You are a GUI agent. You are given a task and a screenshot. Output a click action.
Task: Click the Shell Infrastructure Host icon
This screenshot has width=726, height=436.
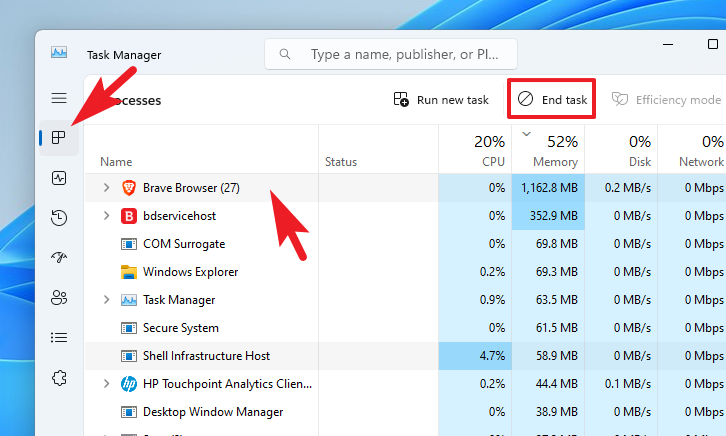(129, 356)
